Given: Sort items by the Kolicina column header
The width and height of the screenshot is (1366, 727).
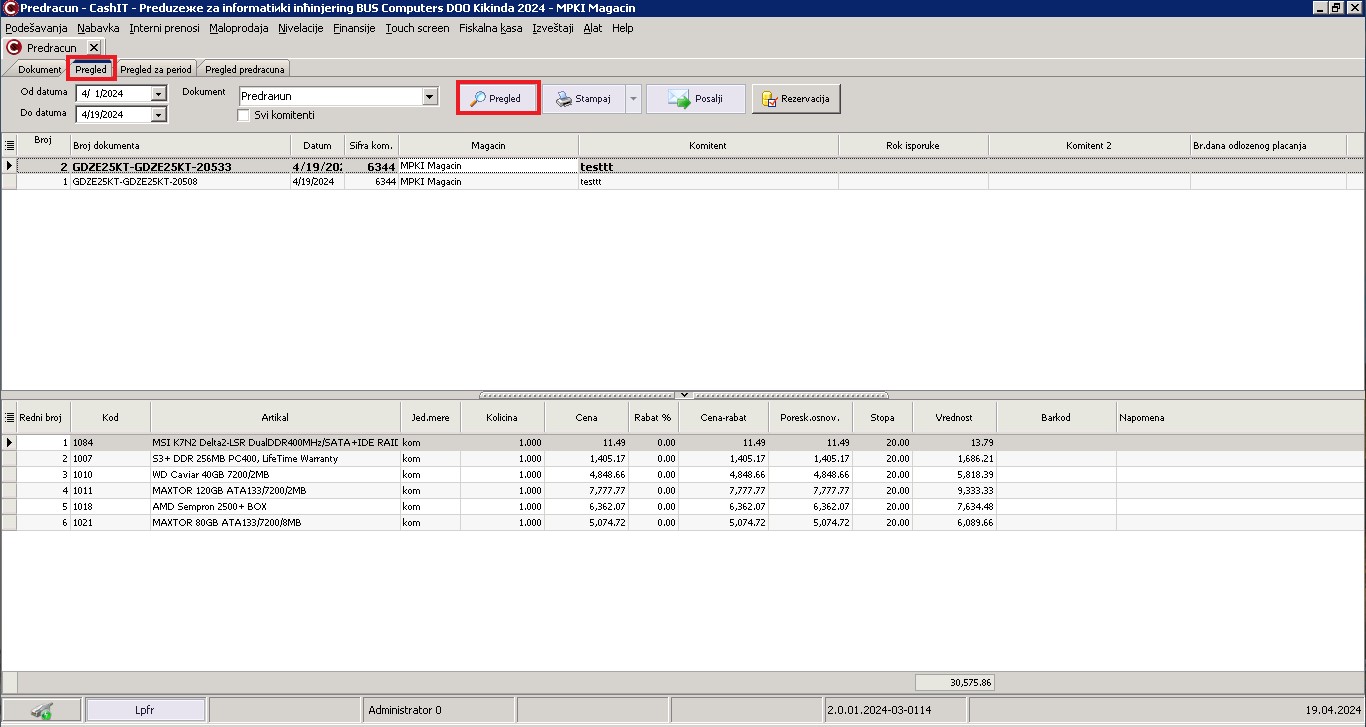Looking at the screenshot, I should [x=502, y=416].
